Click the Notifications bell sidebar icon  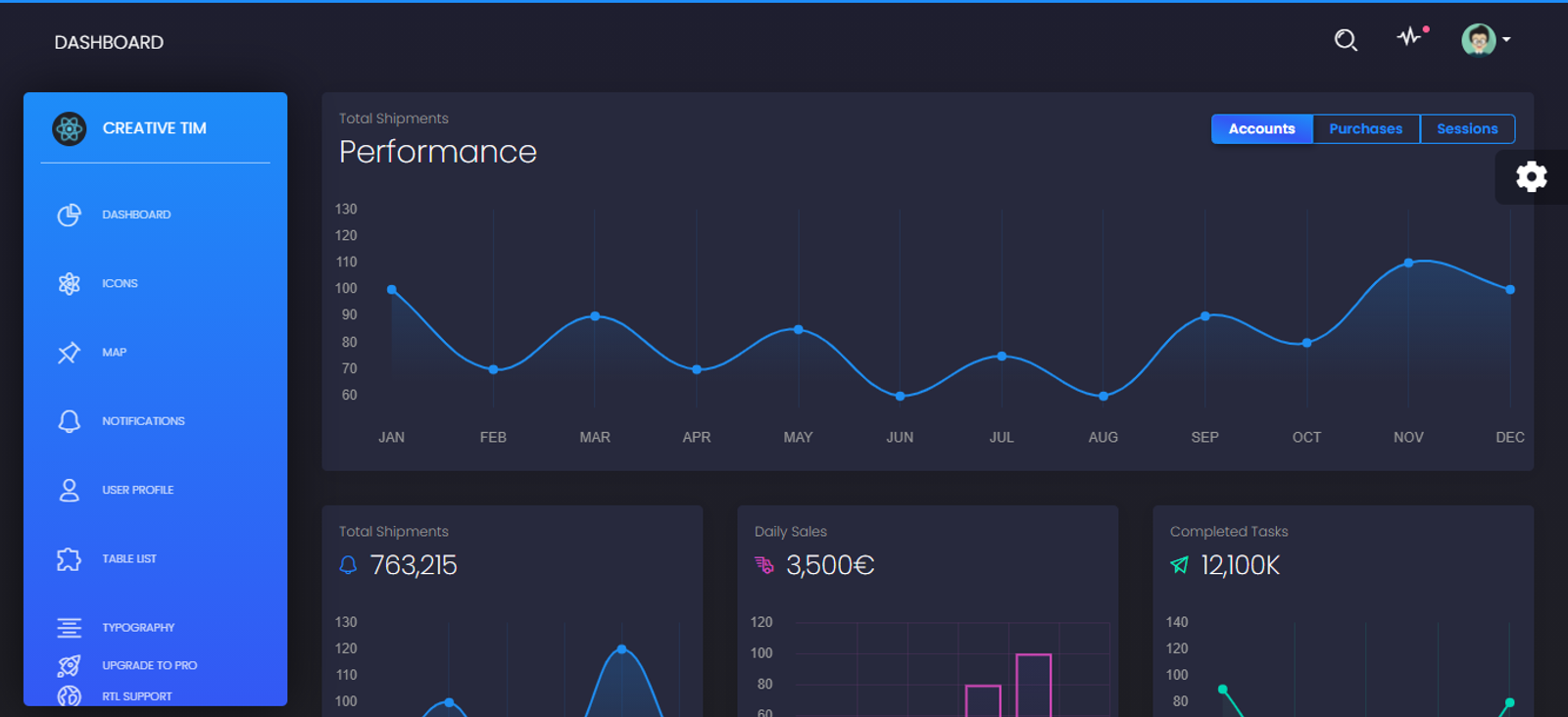pyautogui.click(x=69, y=421)
